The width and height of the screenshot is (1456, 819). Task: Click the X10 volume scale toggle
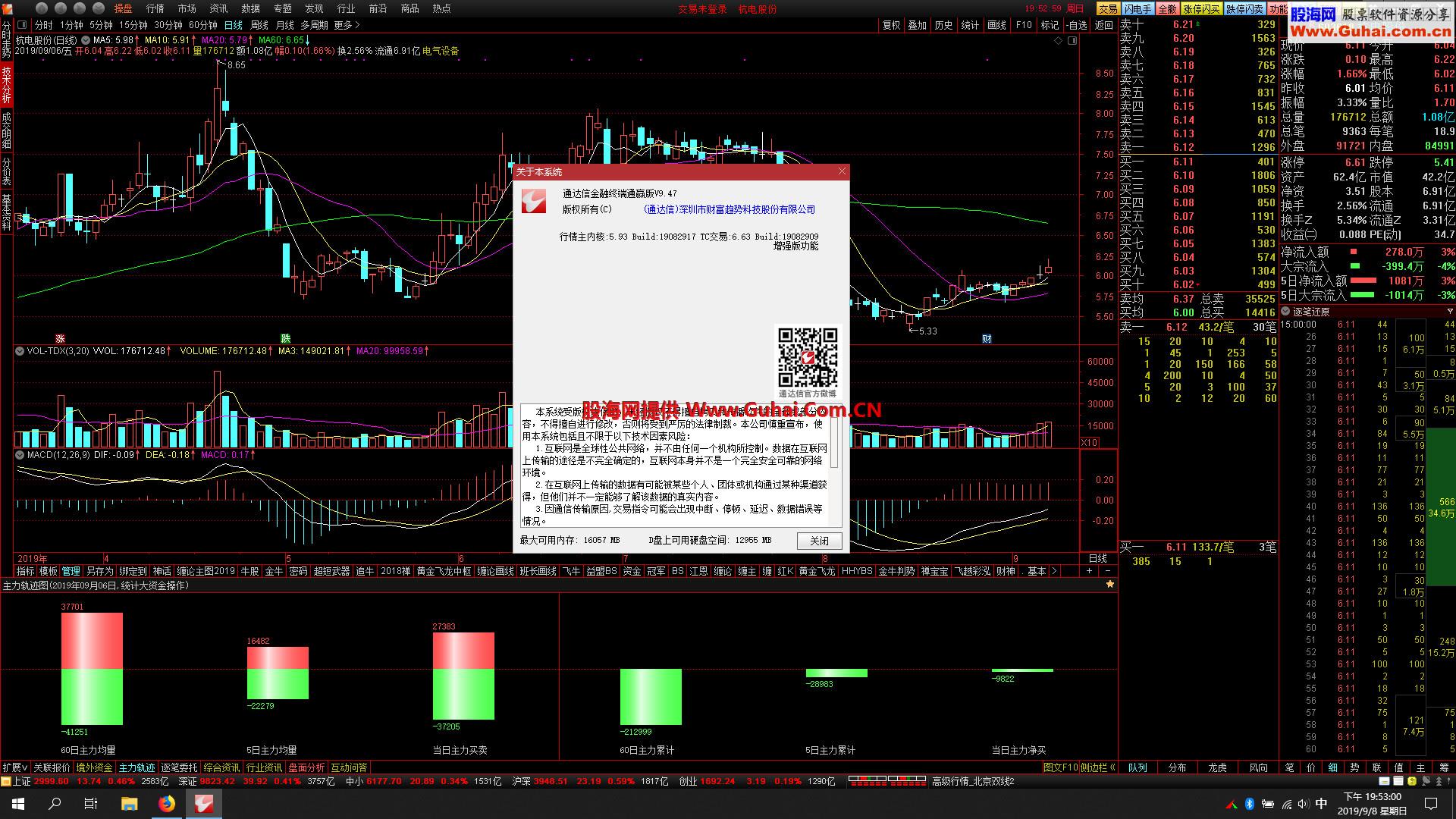(x=1089, y=442)
